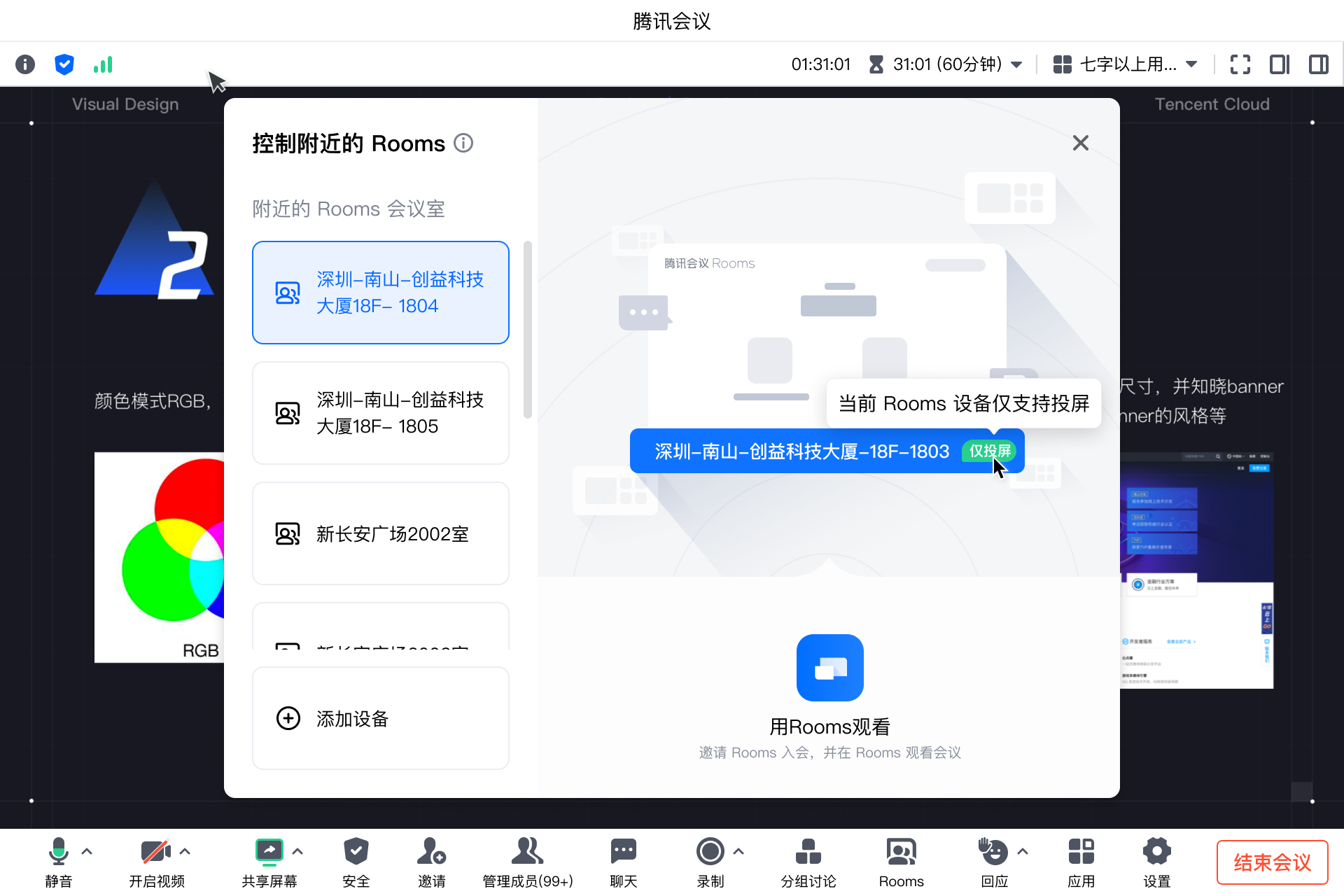Open meeting info icon
The width and height of the screenshot is (1344, 896).
(25, 64)
